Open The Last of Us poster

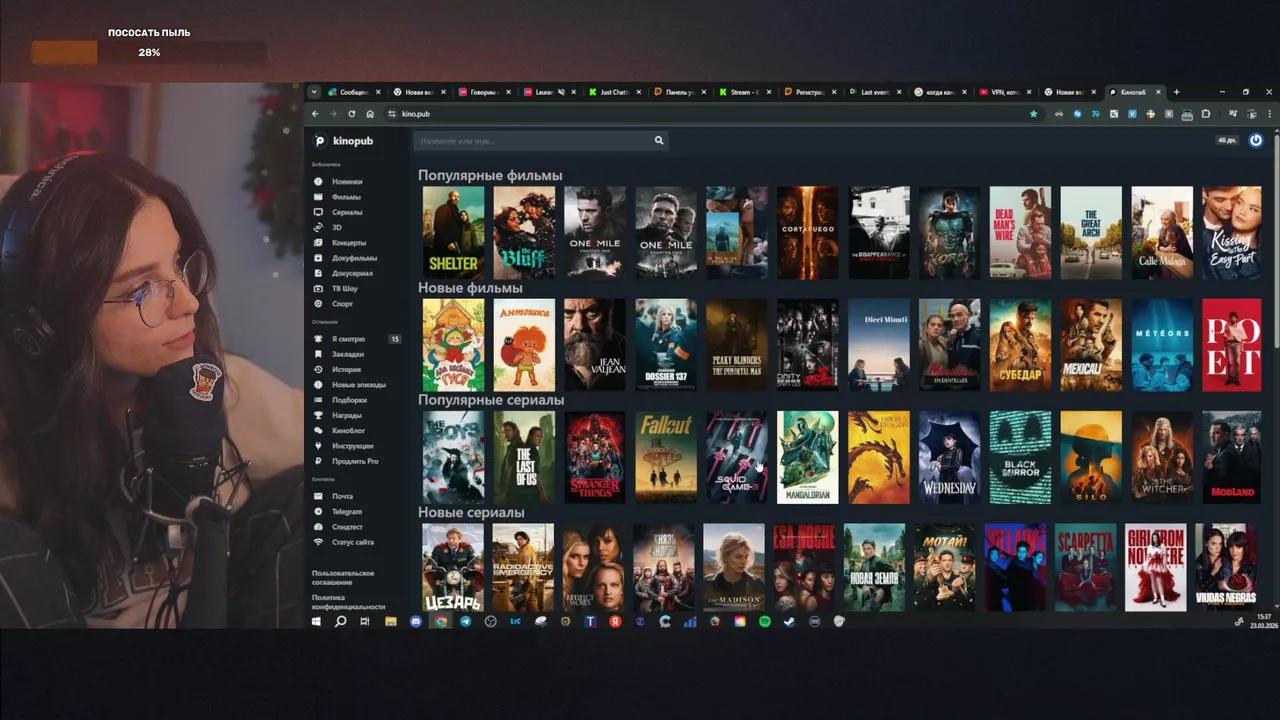coord(524,457)
